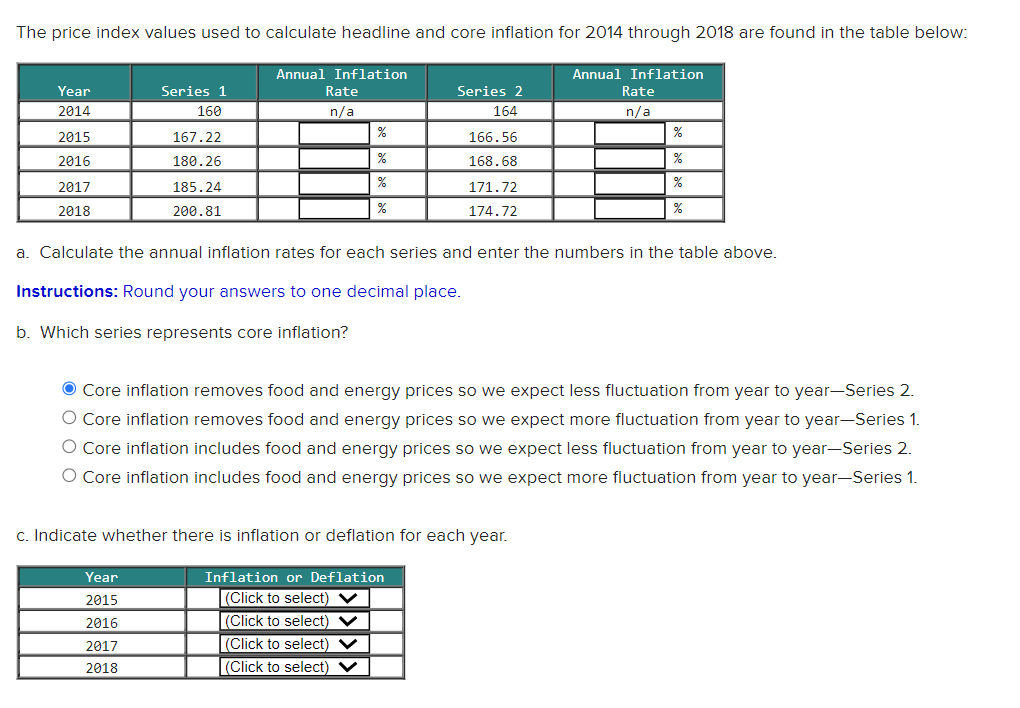Open the Inflation or Deflation dropdown for 2017

pyautogui.click(x=294, y=643)
